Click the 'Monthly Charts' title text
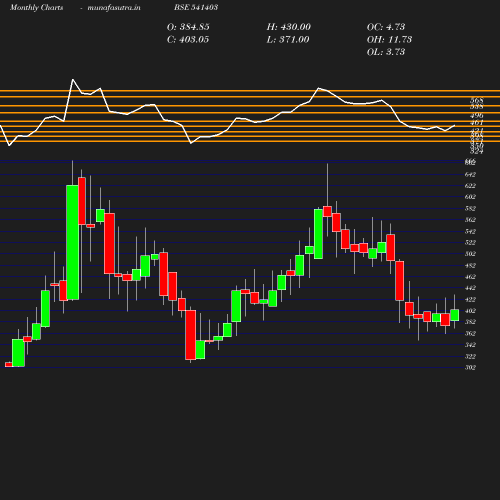The width and height of the screenshot is (500, 500). click(x=36, y=7)
